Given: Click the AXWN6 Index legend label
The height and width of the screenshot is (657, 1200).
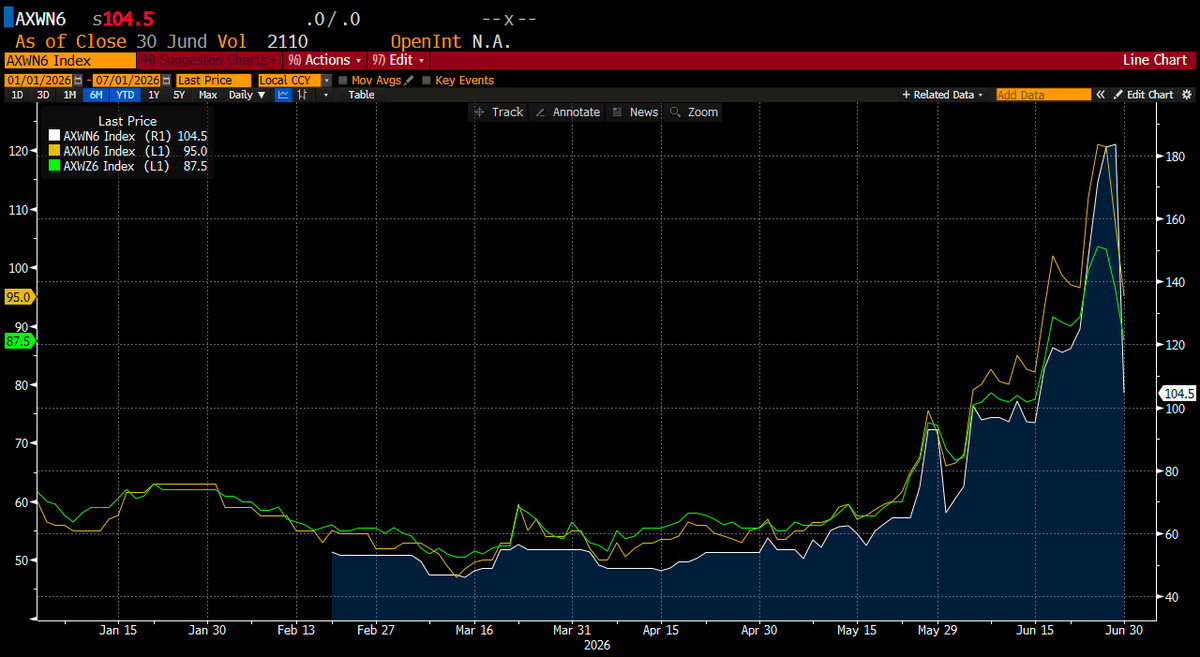Looking at the screenshot, I should [98, 136].
